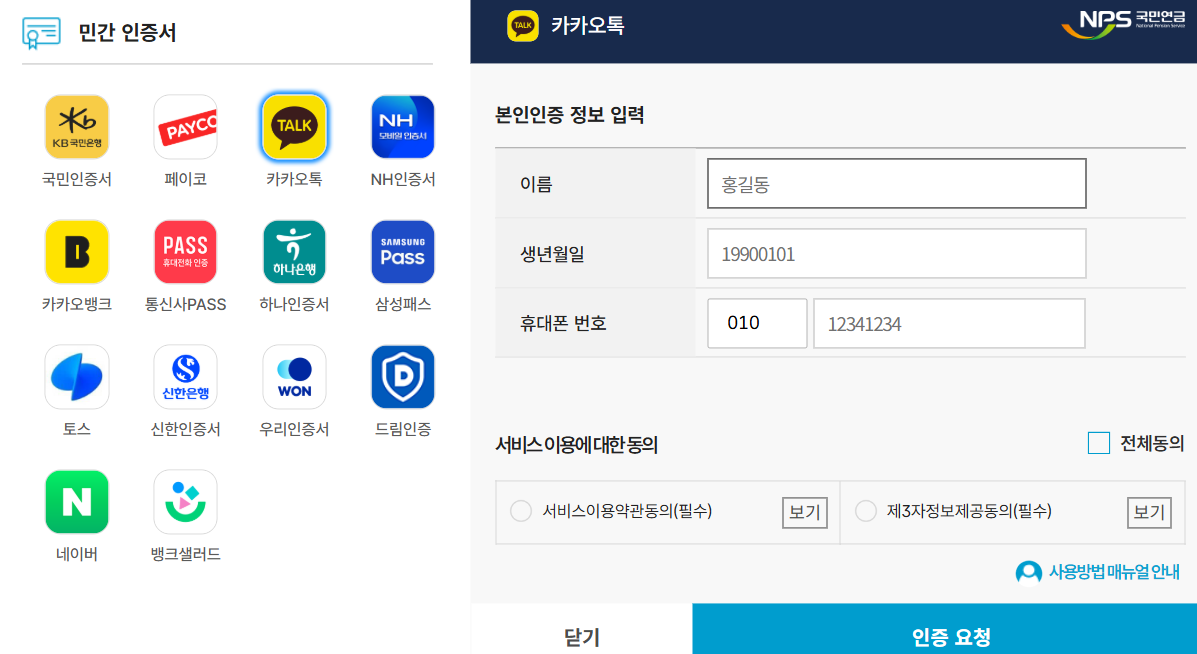Click the user icon beside 사용방법 매뉴얼 안내

1028,572
